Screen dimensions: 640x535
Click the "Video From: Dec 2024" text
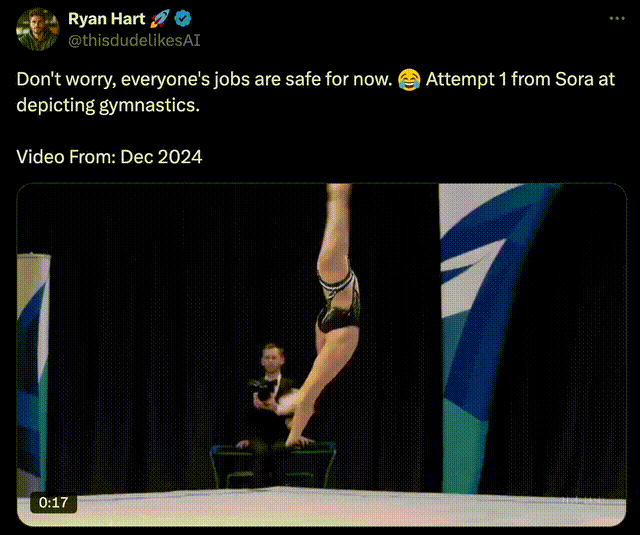click(x=110, y=157)
